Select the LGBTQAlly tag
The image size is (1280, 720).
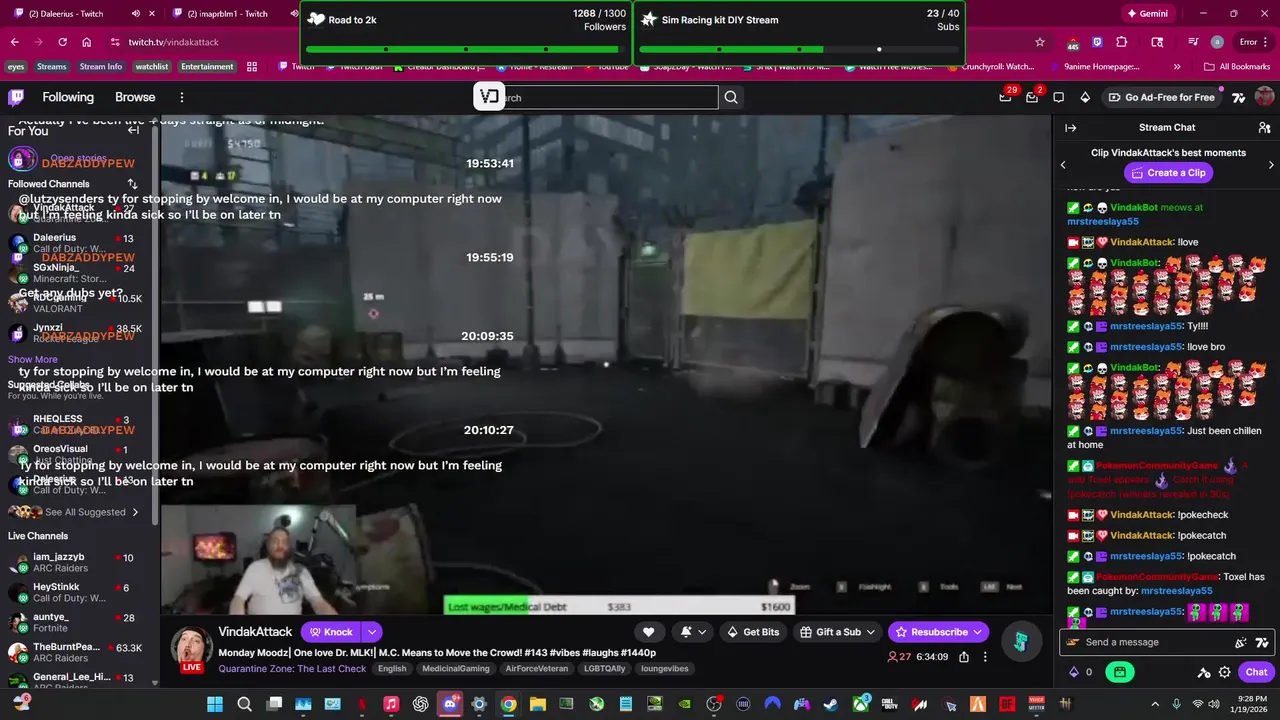coord(605,668)
